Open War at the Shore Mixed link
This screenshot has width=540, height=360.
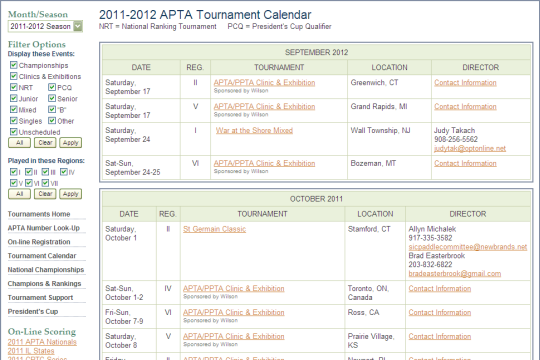254,130
